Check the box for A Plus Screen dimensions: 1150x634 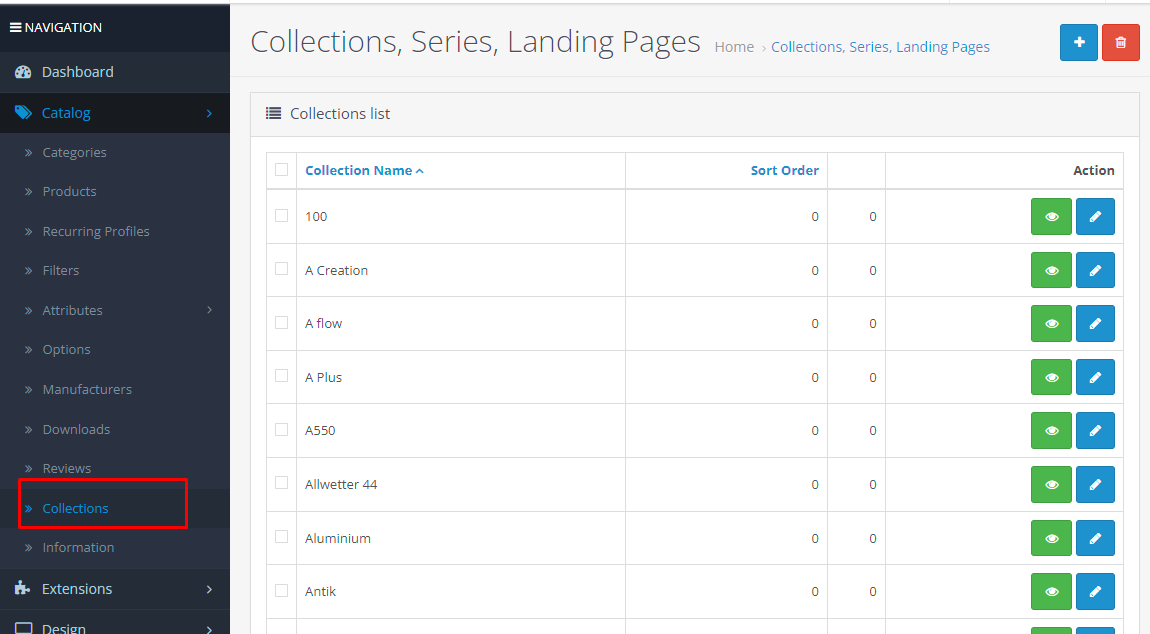click(282, 376)
